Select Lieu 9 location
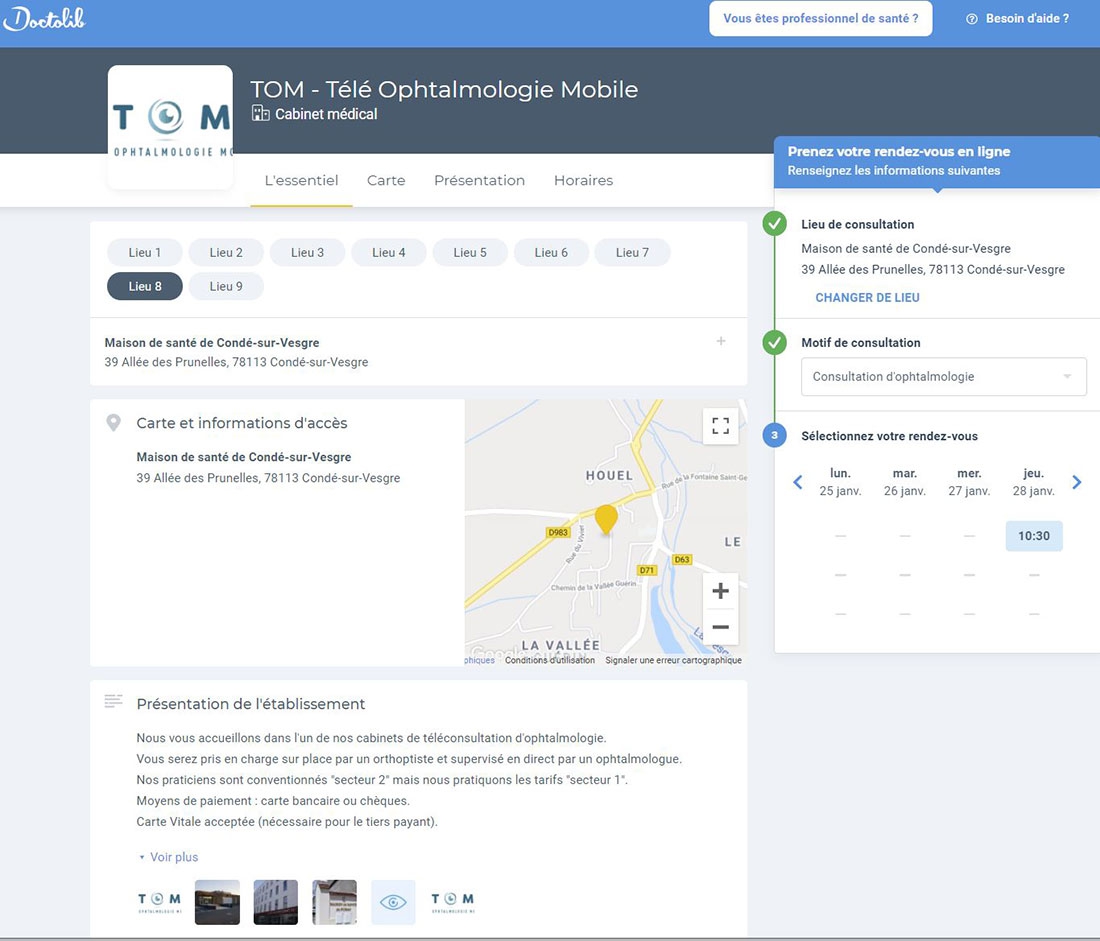 pyautogui.click(x=226, y=286)
